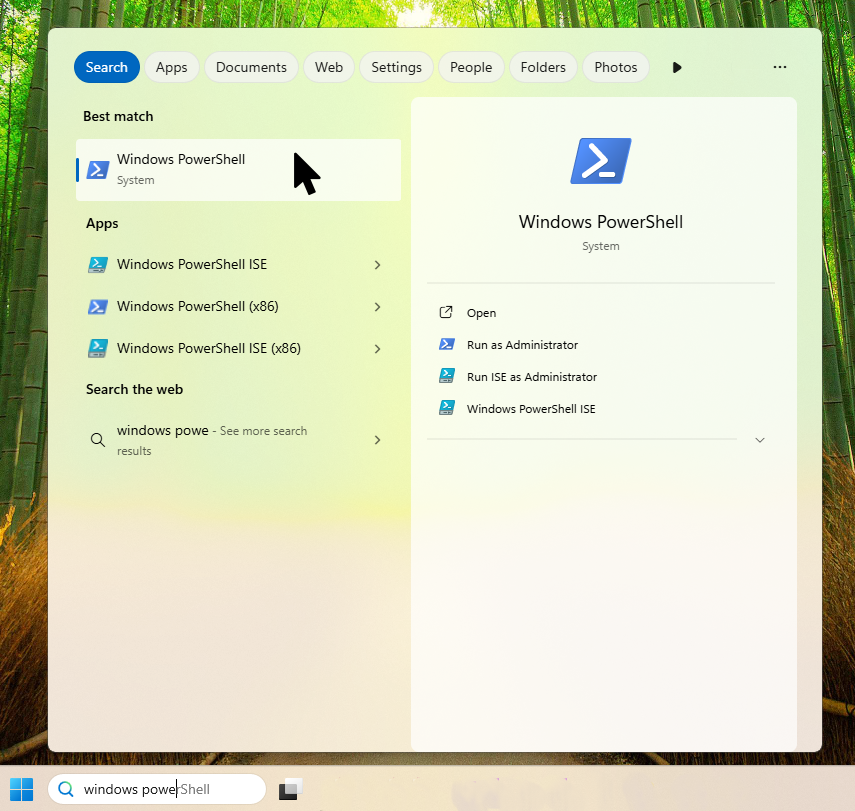Open the three-dot options menu
855x811 pixels.
[780, 67]
